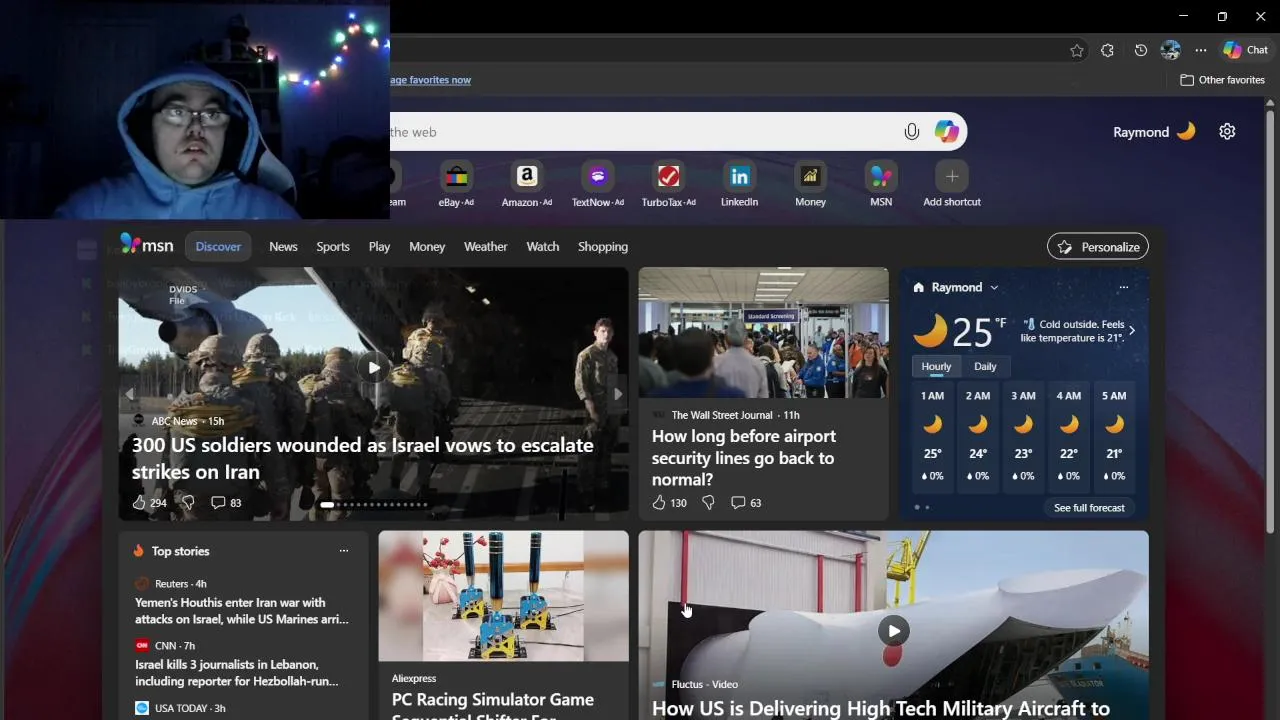Open weather card more options menu

1123,287
